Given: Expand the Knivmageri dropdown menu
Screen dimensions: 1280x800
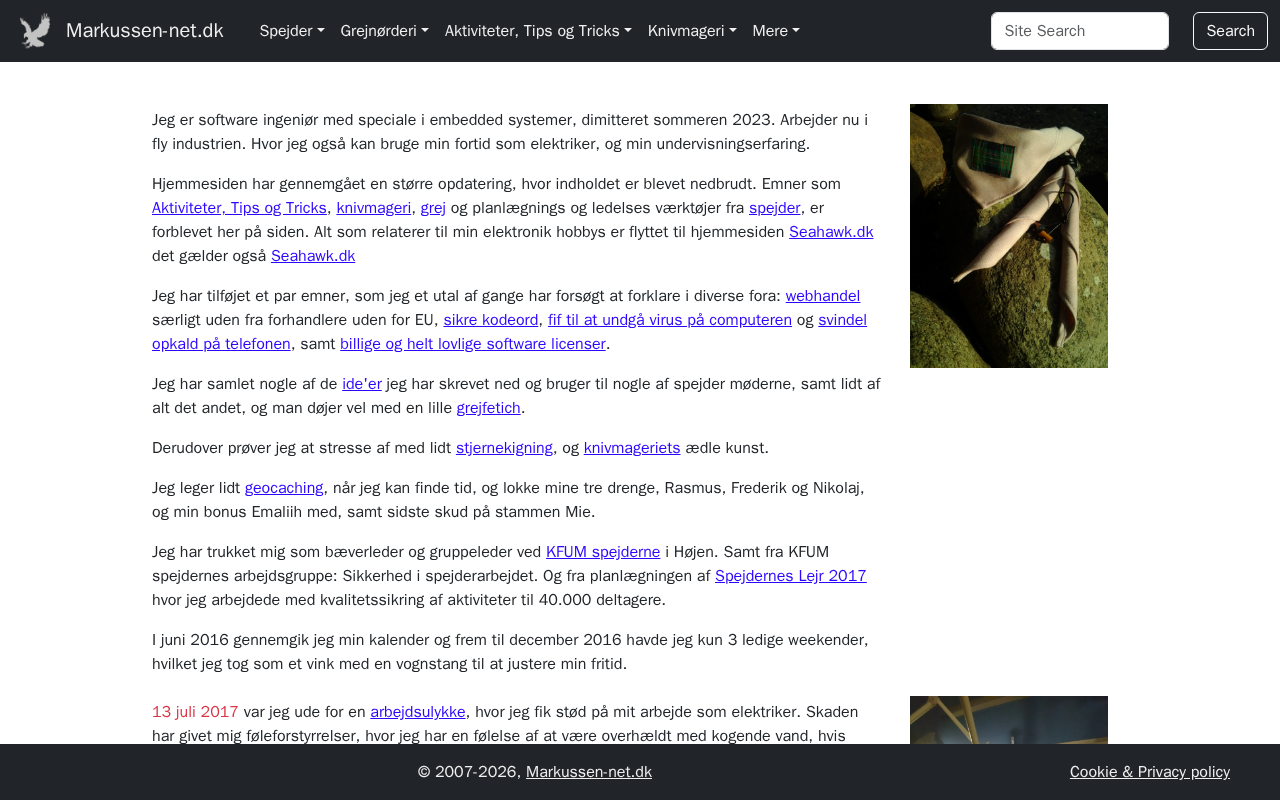Looking at the screenshot, I should (692, 31).
